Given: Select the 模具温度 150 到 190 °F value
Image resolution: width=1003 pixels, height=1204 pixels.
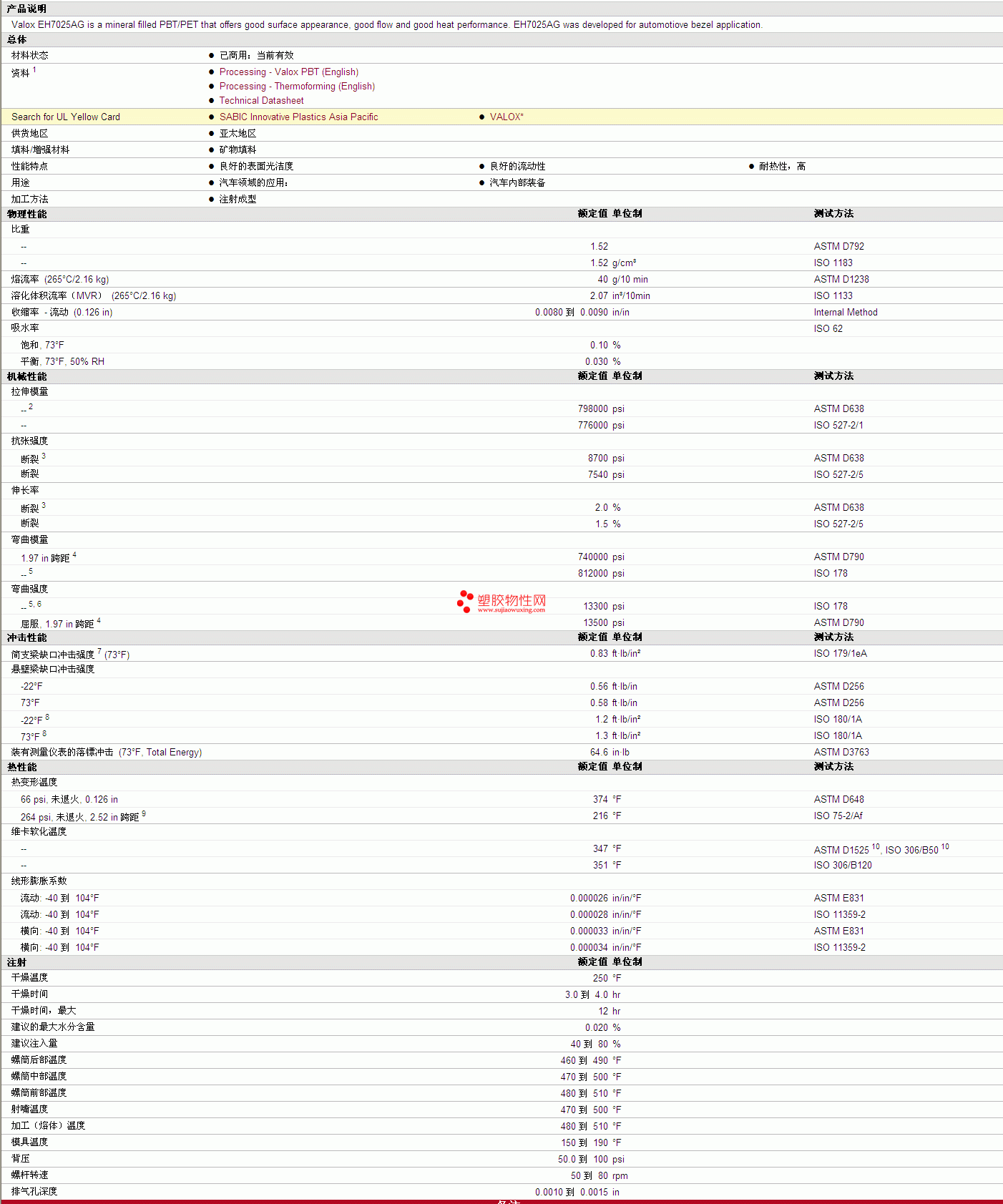Looking at the screenshot, I should click(x=591, y=1142).
